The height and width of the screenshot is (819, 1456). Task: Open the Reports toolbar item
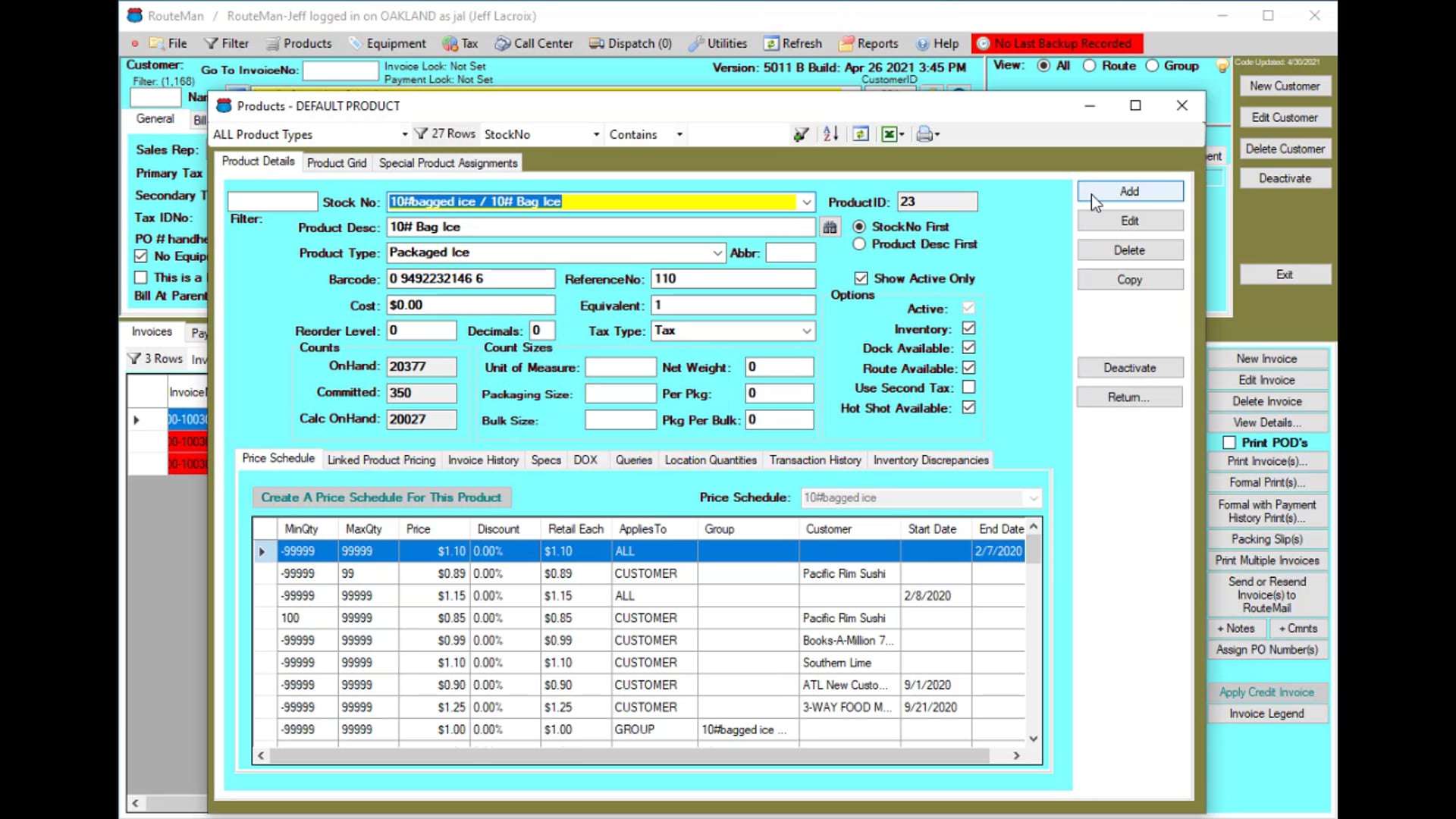coord(869,43)
